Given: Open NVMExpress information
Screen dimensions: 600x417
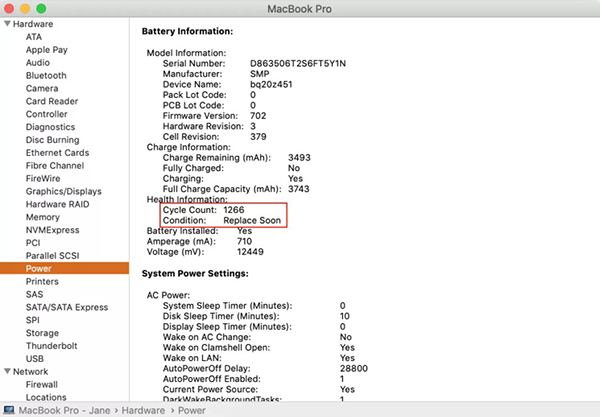Looking at the screenshot, I should (52, 230).
